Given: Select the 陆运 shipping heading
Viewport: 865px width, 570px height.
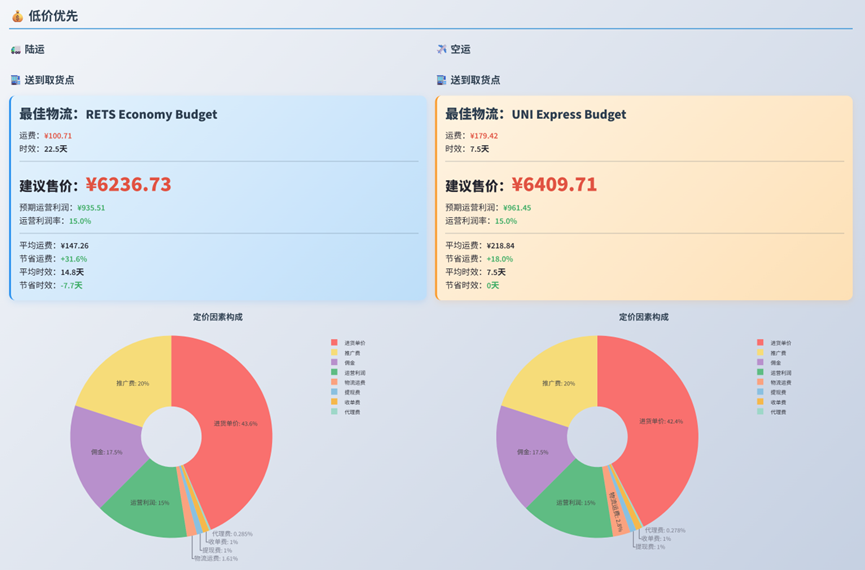Looking at the screenshot, I should (35, 49).
